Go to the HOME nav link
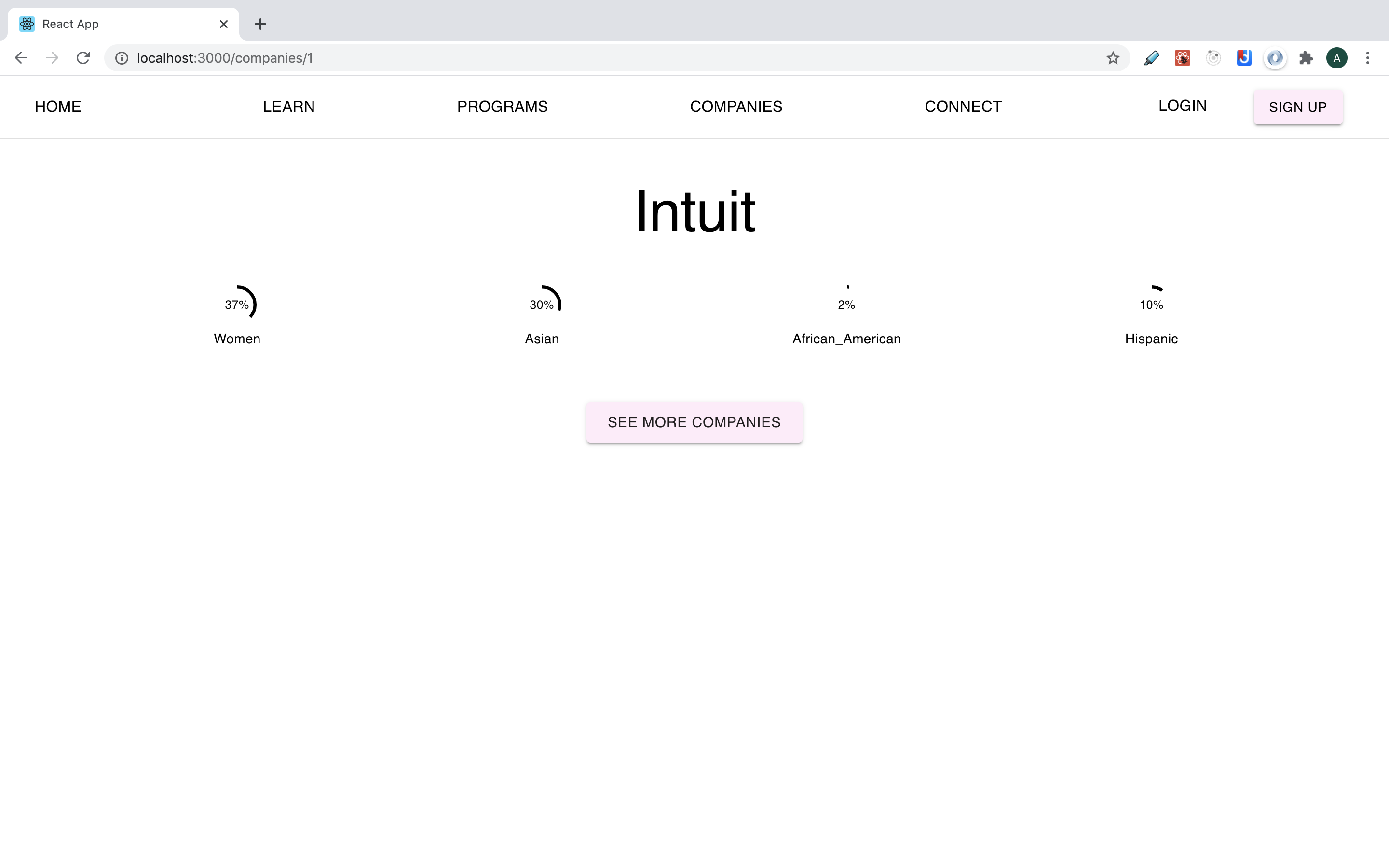Image resolution: width=1389 pixels, height=868 pixels. click(x=58, y=107)
